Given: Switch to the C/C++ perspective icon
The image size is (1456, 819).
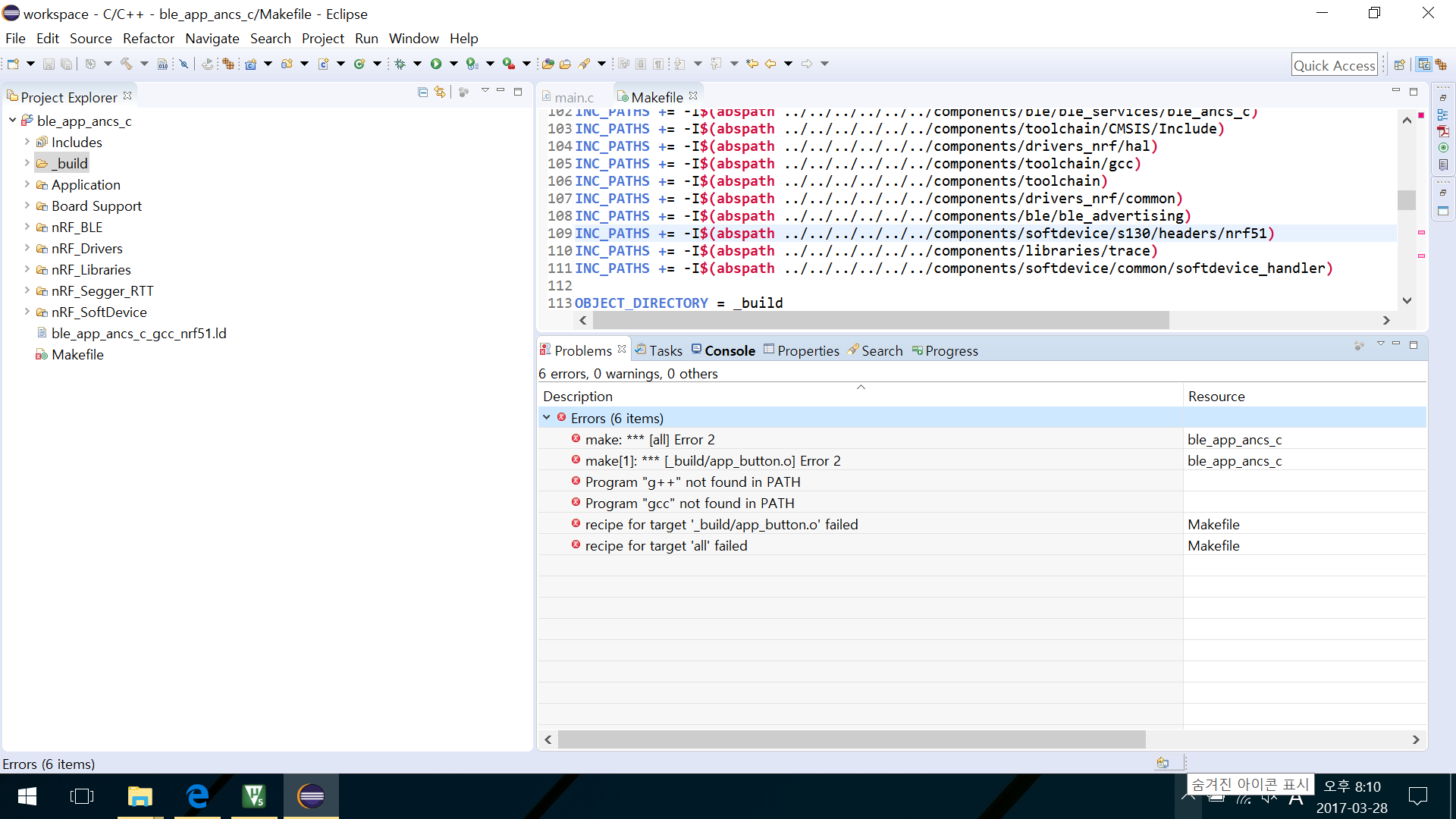Looking at the screenshot, I should coord(1423,64).
